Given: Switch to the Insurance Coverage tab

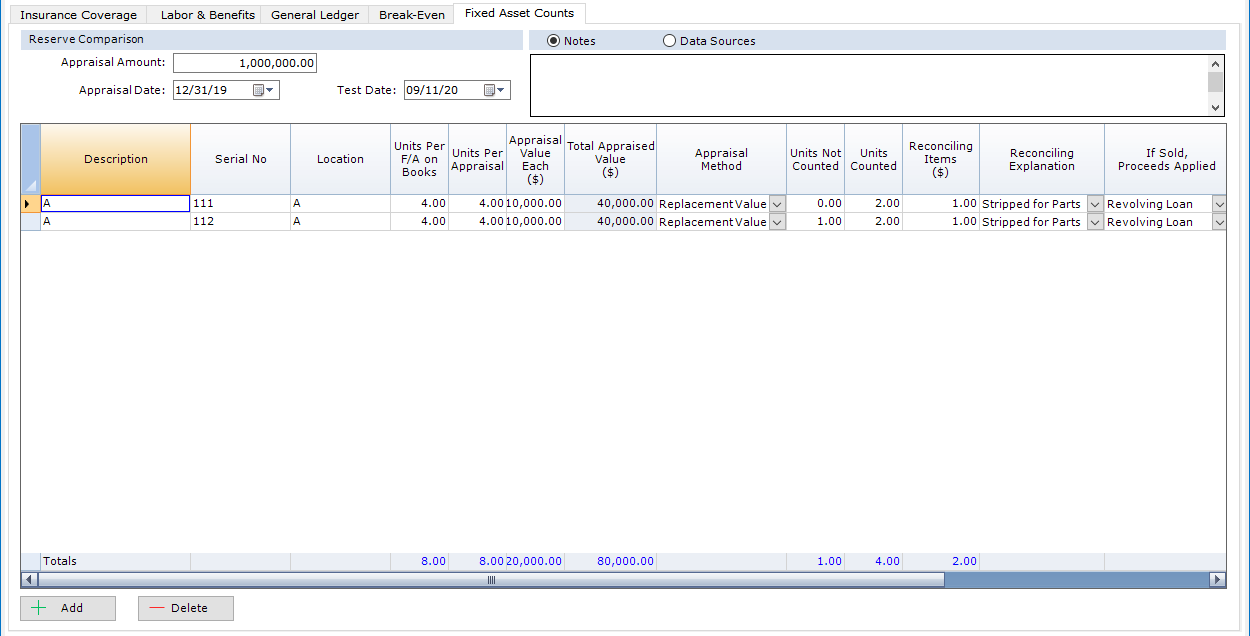Looking at the screenshot, I should tap(79, 15).
